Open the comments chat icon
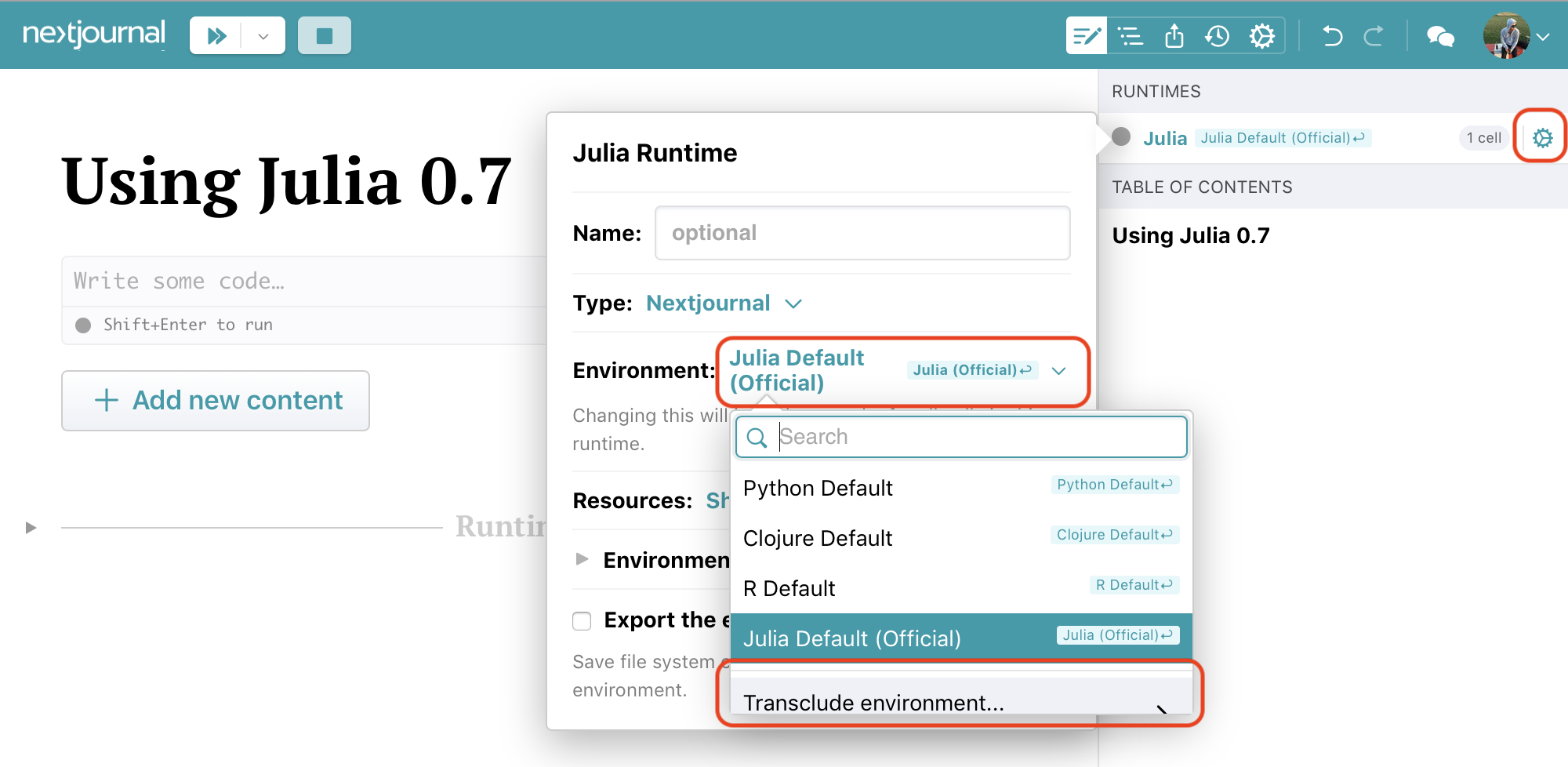The width and height of the screenshot is (1568, 767). (x=1440, y=37)
